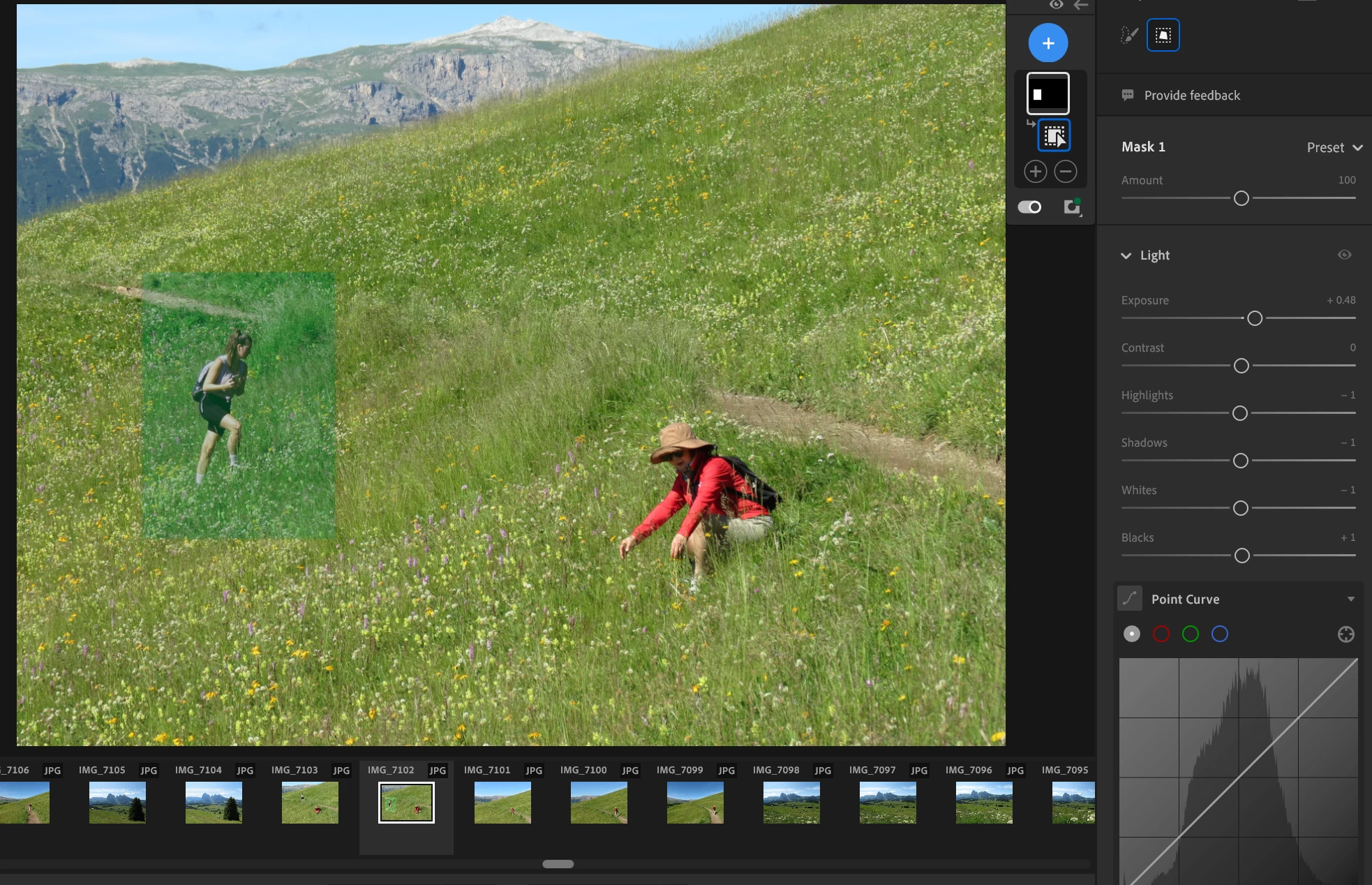Click the Exposure slider handle

tap(1254, 318)
